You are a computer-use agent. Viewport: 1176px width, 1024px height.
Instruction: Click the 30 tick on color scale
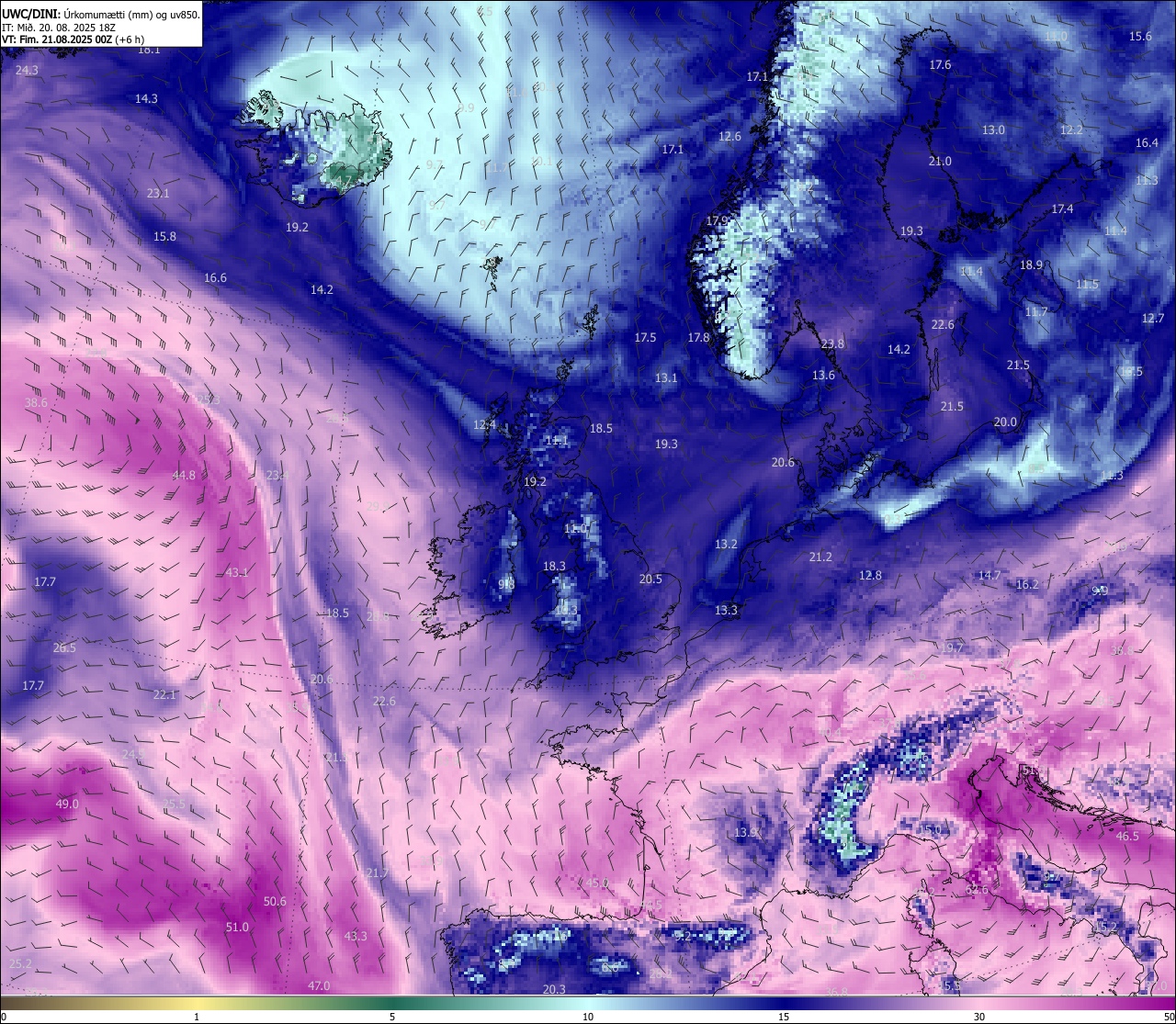(979, 1017)
